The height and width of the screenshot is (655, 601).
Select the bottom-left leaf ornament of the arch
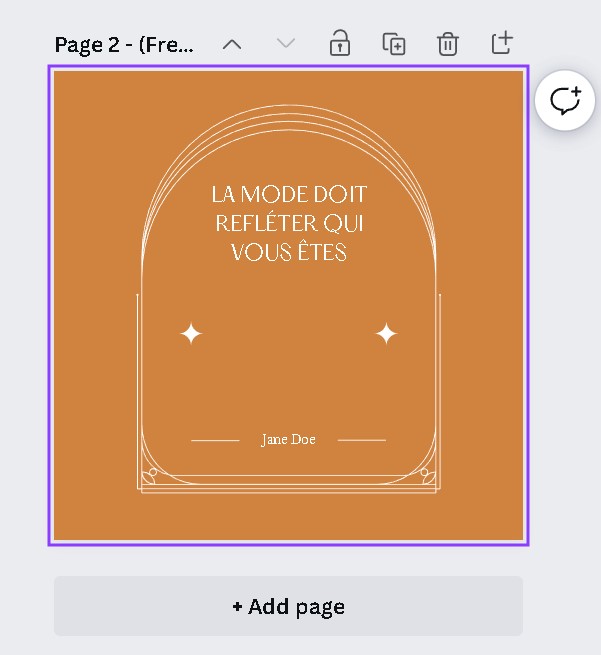click(x=150, y=476)
